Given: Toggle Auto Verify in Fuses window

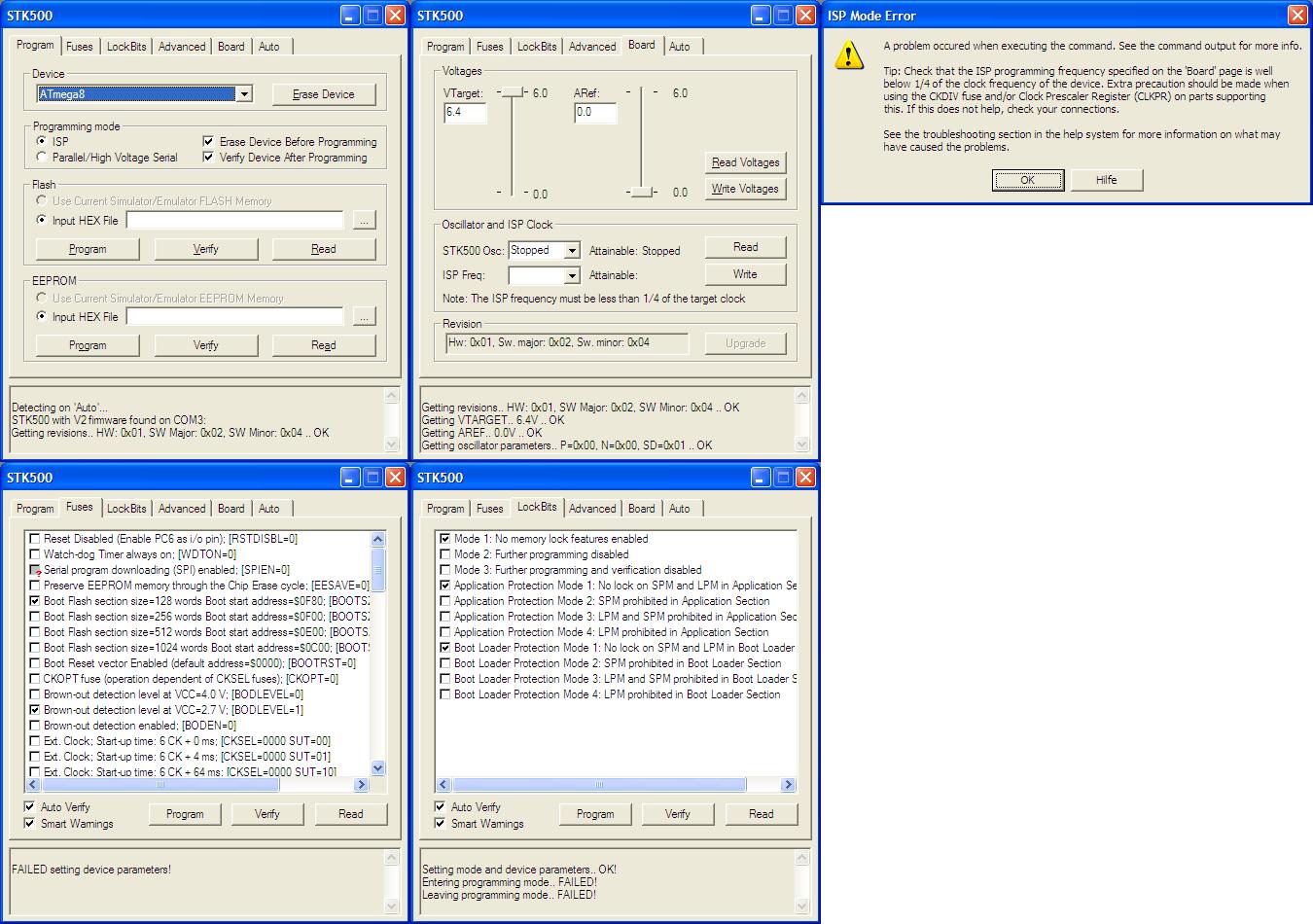Looking at the screenshot, I should click(x=29, y=807).
